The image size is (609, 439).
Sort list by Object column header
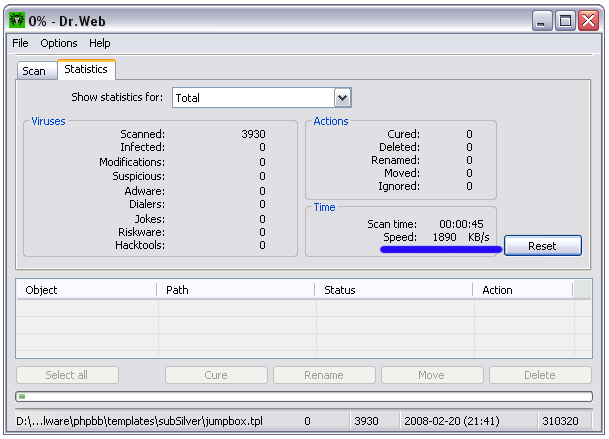click(87, 290)
